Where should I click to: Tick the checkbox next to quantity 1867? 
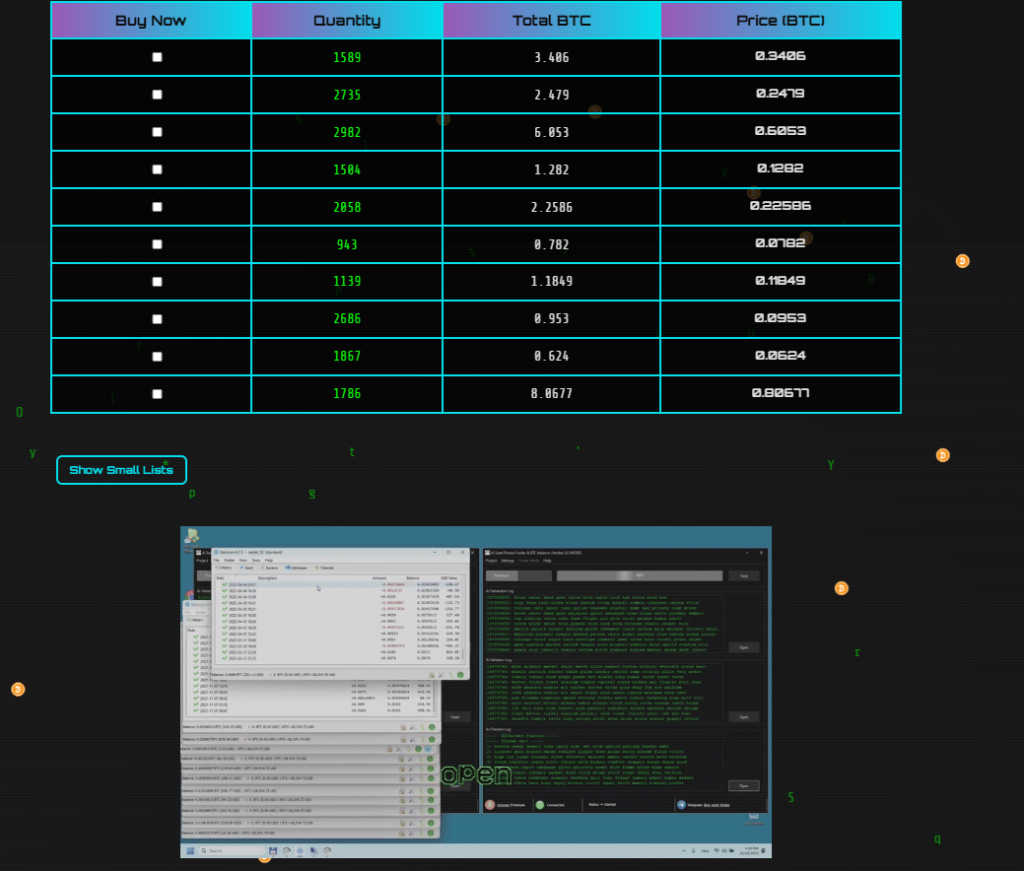point(157,356)
